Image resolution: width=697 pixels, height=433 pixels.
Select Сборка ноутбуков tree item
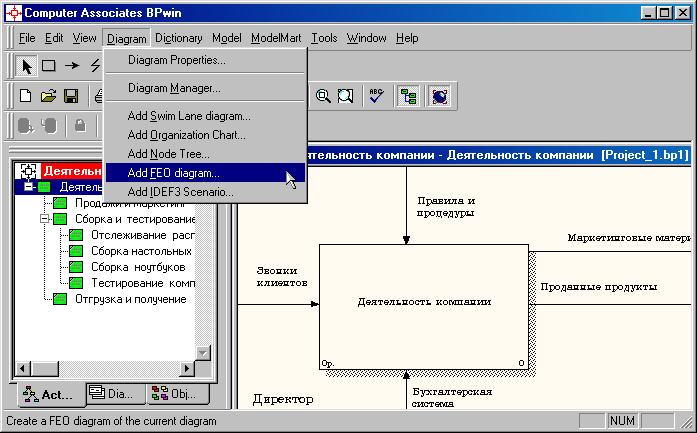coord(138,267)
